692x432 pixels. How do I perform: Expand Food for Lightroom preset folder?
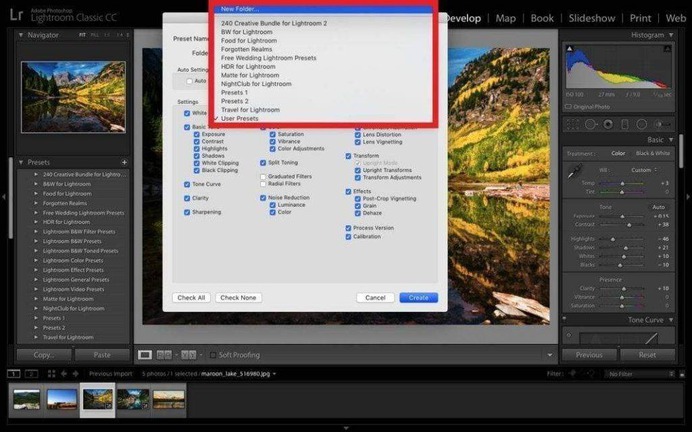(x=36, y=193)
